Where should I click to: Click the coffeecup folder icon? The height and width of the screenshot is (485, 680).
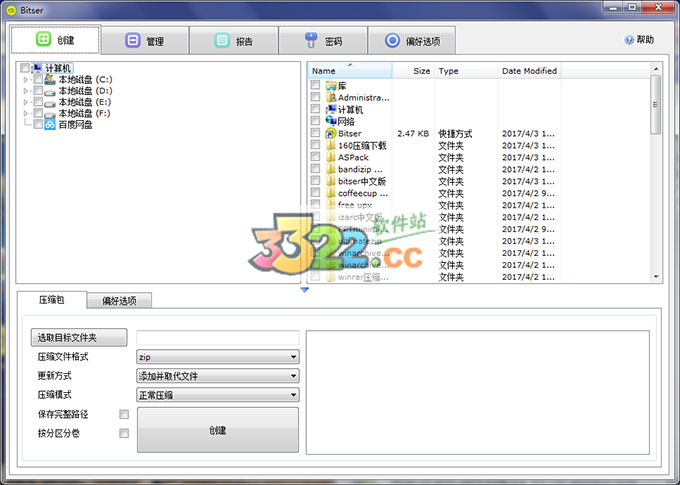click(331, 193)
